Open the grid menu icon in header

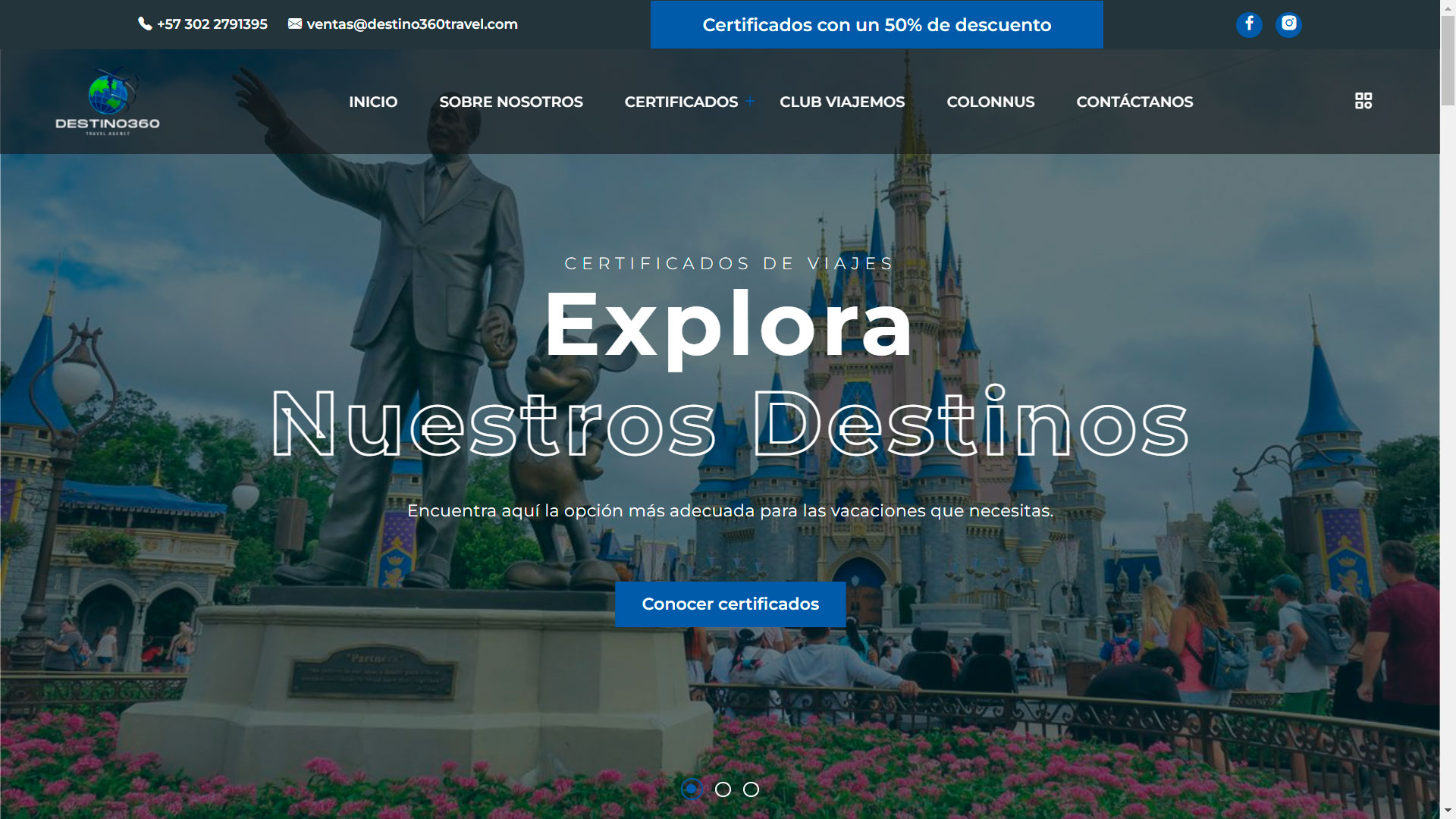pos(1363,101)
